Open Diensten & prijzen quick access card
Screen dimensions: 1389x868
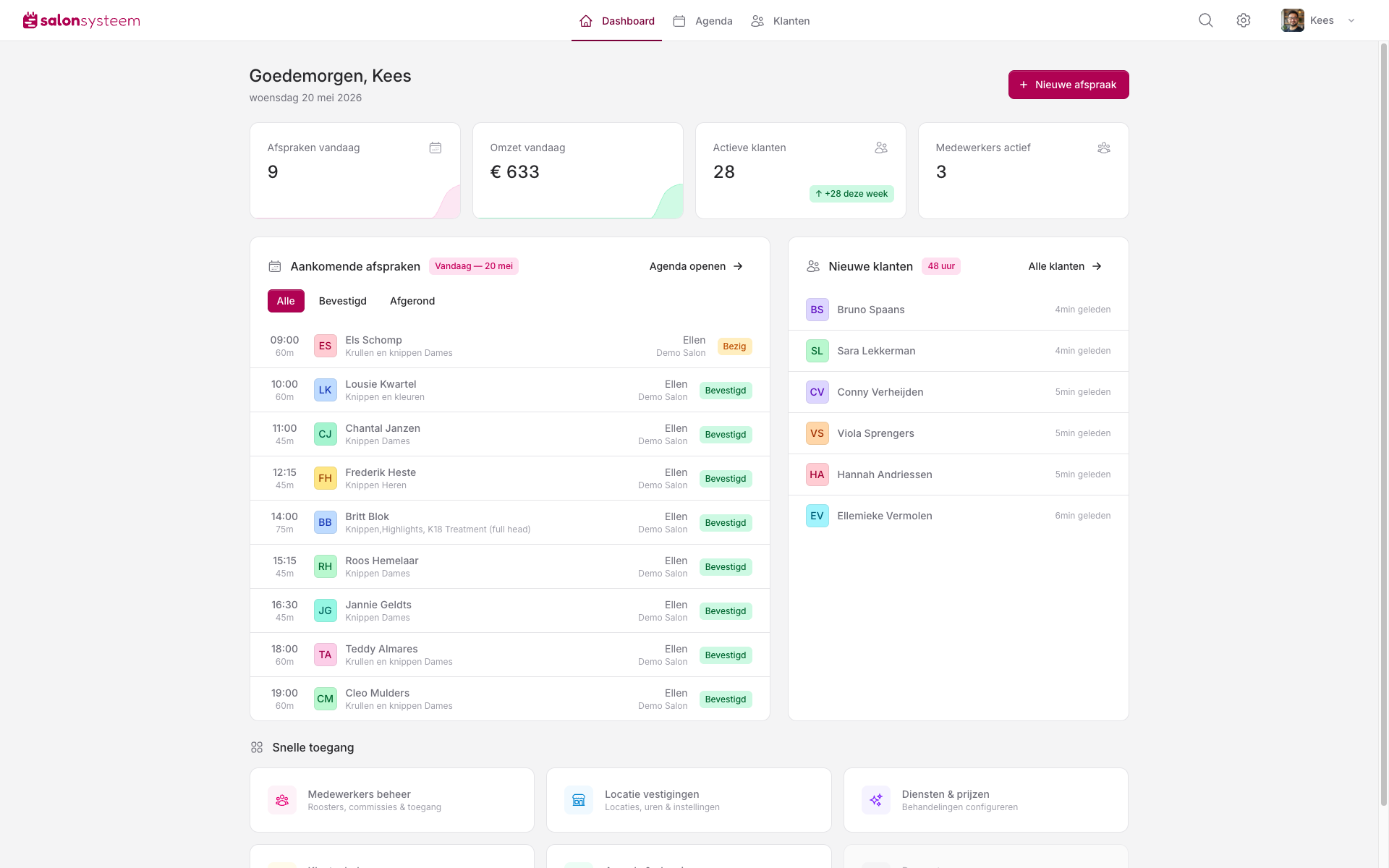pyautogui.click(x=986, y=800)
